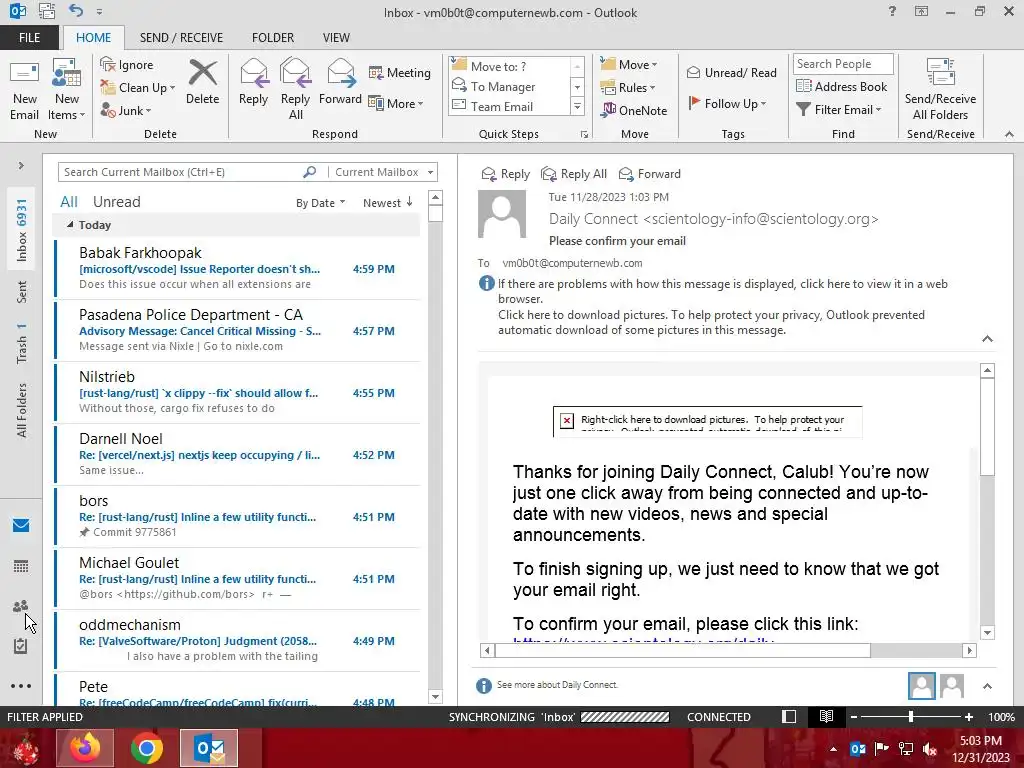Click Reply All in the ribbon
Image resolution: width=1024 pixels, height=768 pixels.
click(x=295, y=90)
